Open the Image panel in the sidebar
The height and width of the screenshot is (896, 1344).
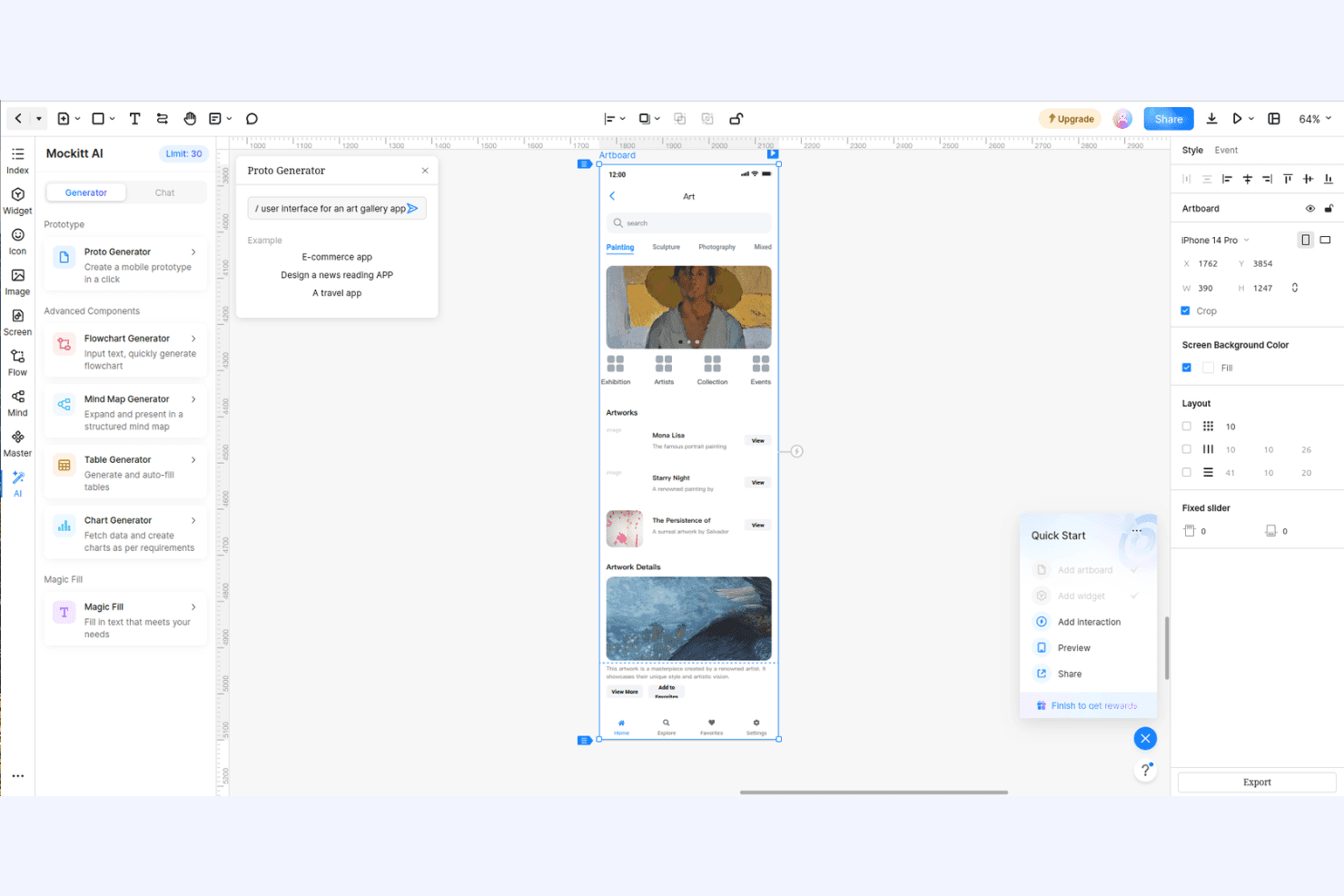point(17,281)
